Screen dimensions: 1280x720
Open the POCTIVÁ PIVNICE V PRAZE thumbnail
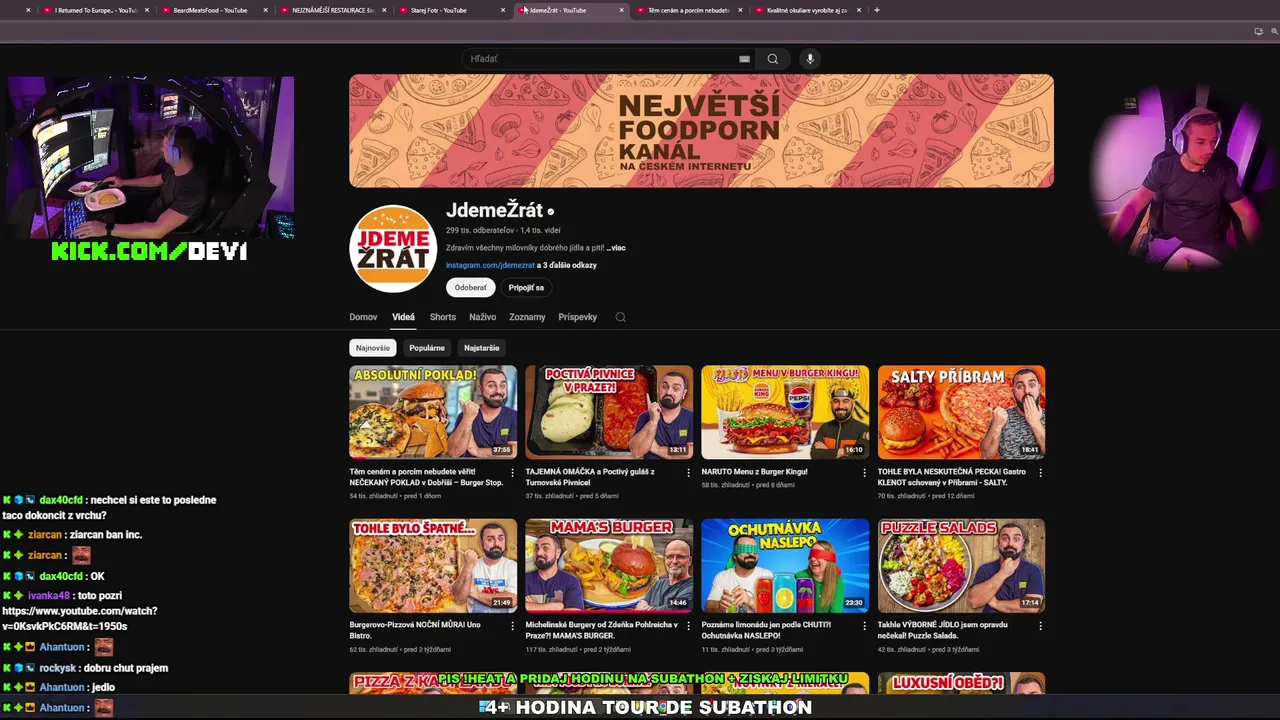(609, 412)
